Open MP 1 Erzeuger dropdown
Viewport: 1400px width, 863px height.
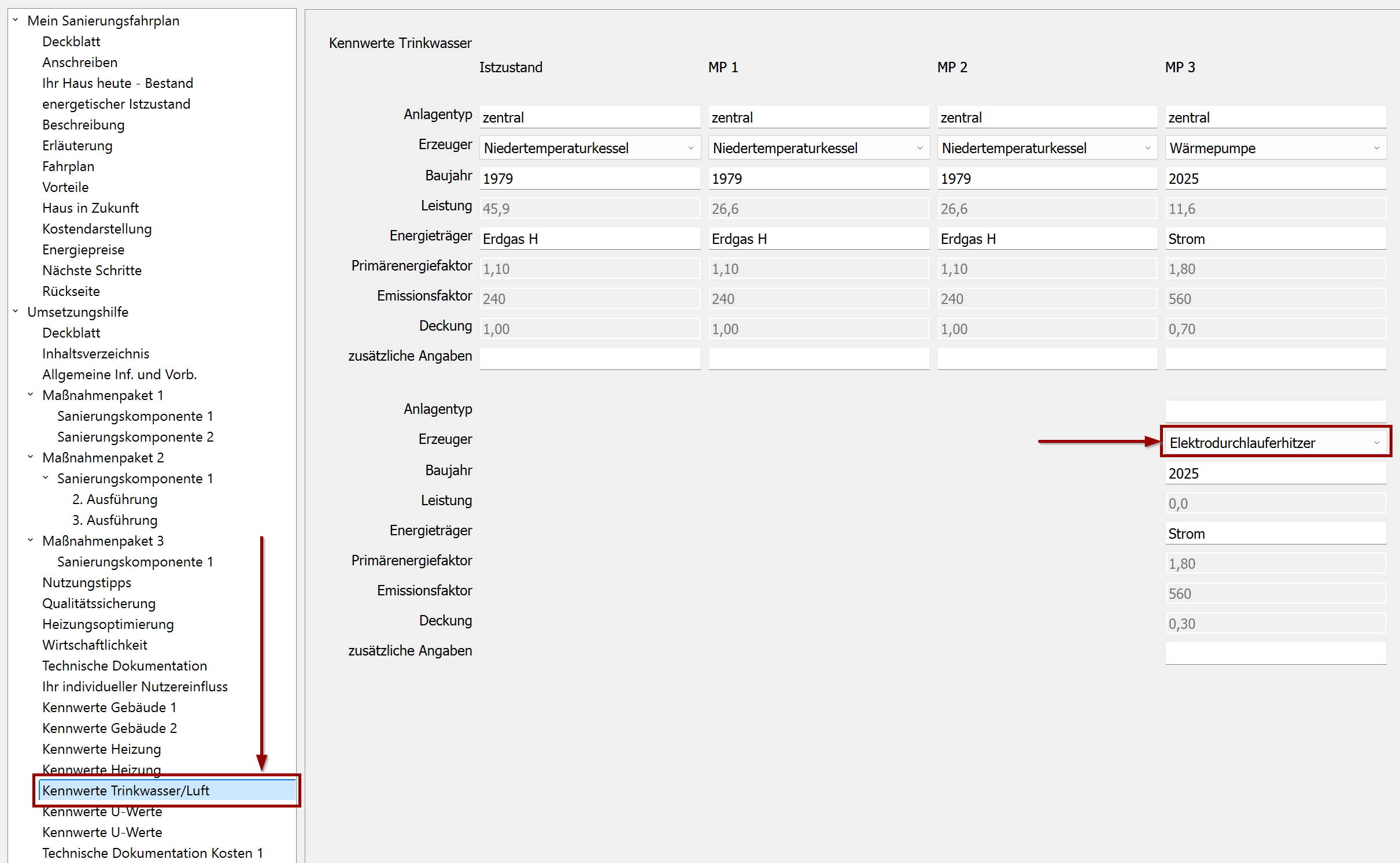[919, 148]
